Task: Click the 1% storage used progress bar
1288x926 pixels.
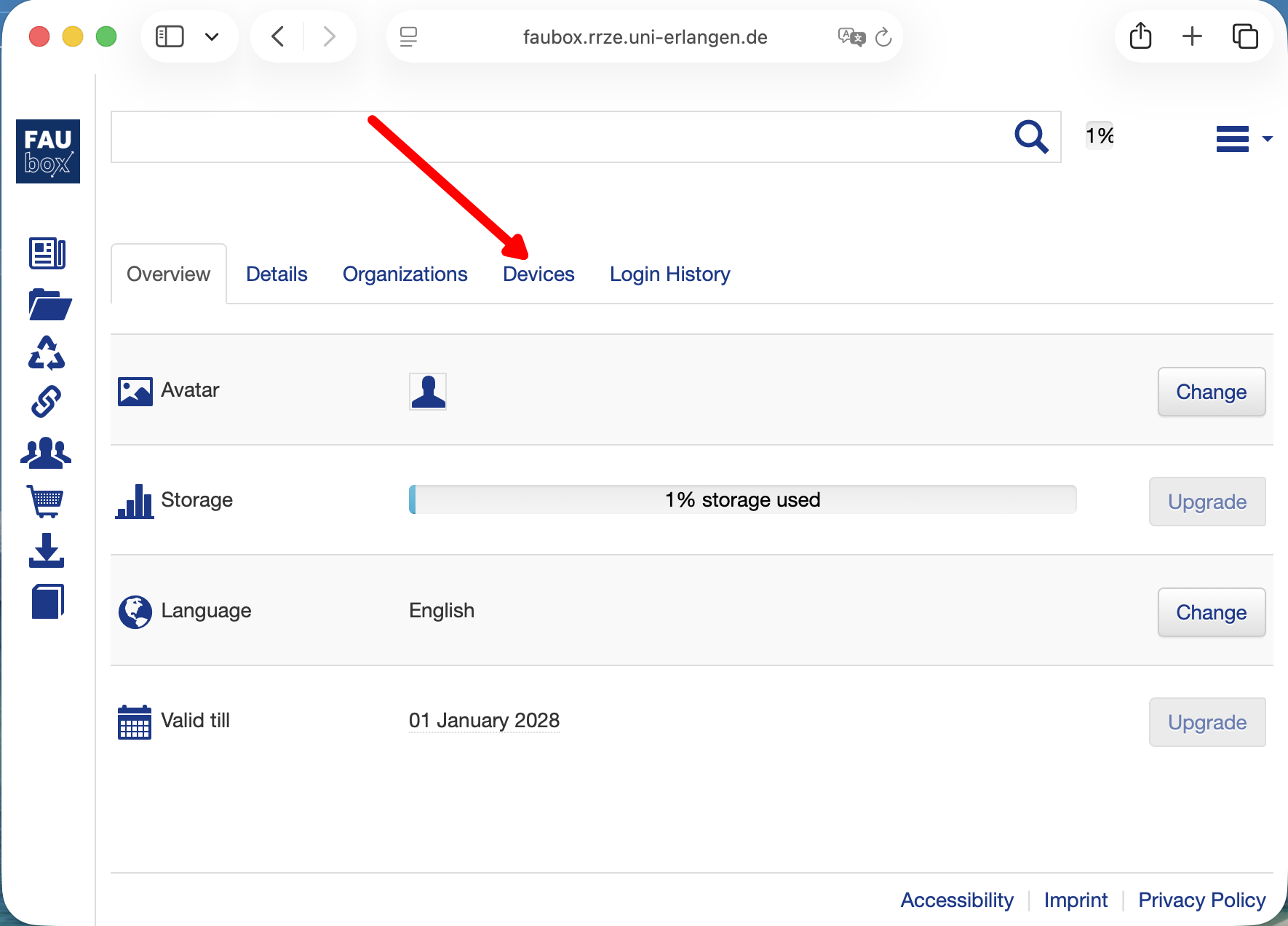Action: 742,500
